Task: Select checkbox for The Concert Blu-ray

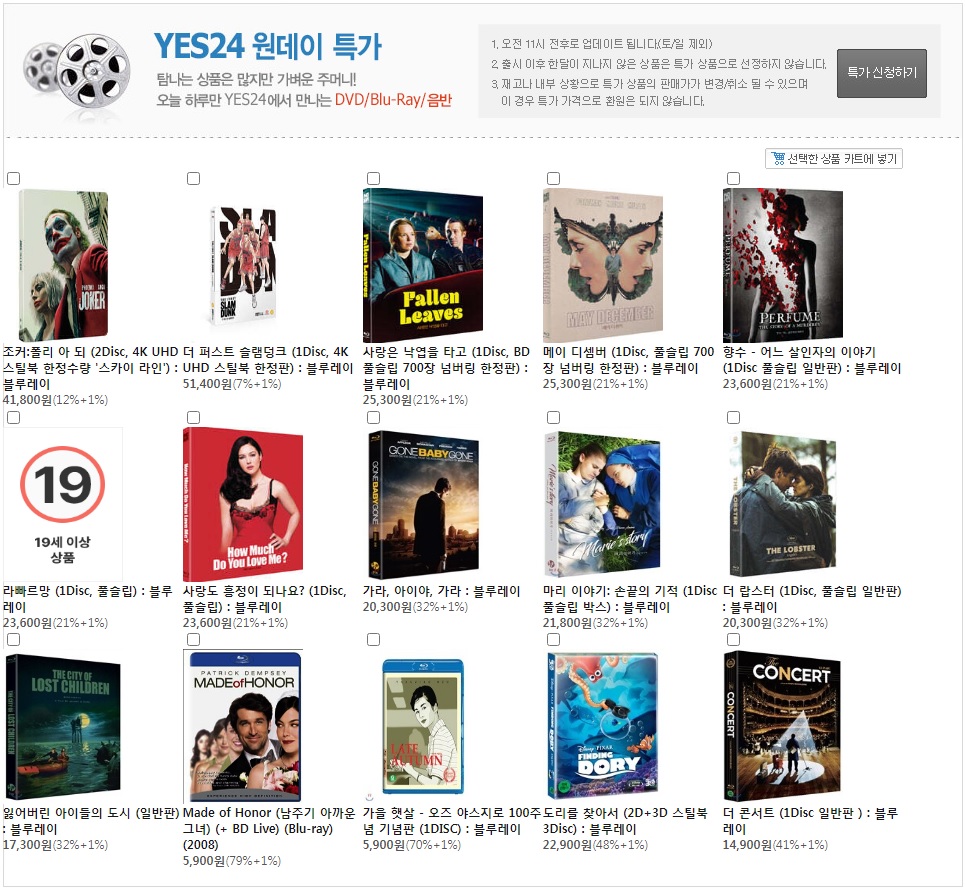Action: tap(733, 639)
